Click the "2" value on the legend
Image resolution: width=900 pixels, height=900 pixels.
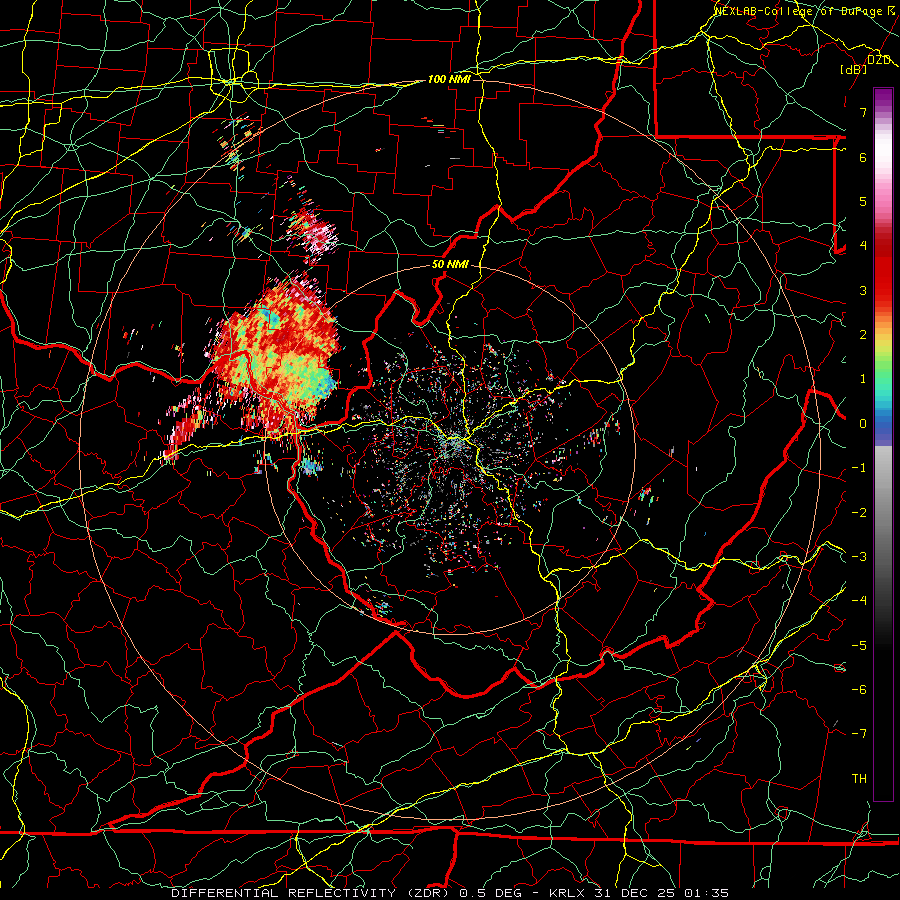[x=863, y=335]
